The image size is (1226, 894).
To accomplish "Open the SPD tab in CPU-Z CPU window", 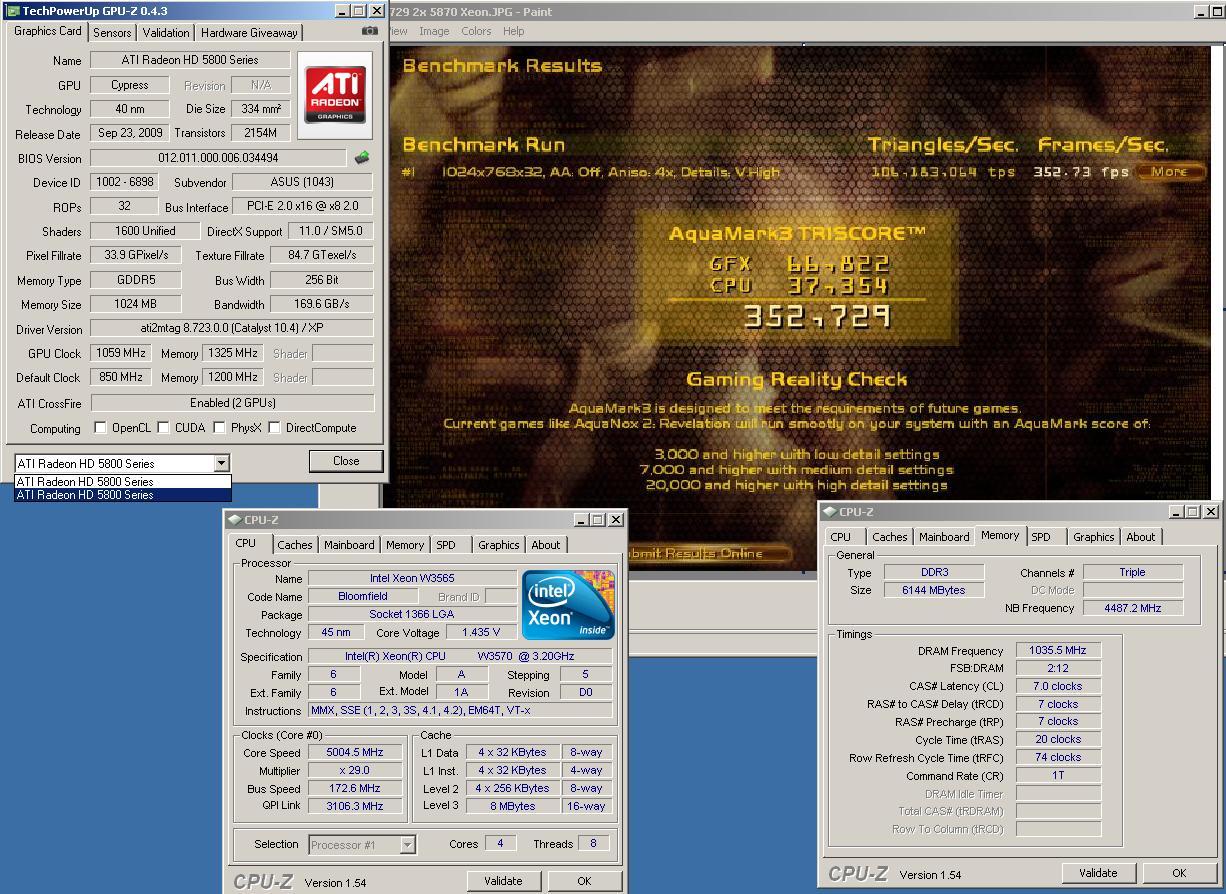I will [x=446, y=545].
